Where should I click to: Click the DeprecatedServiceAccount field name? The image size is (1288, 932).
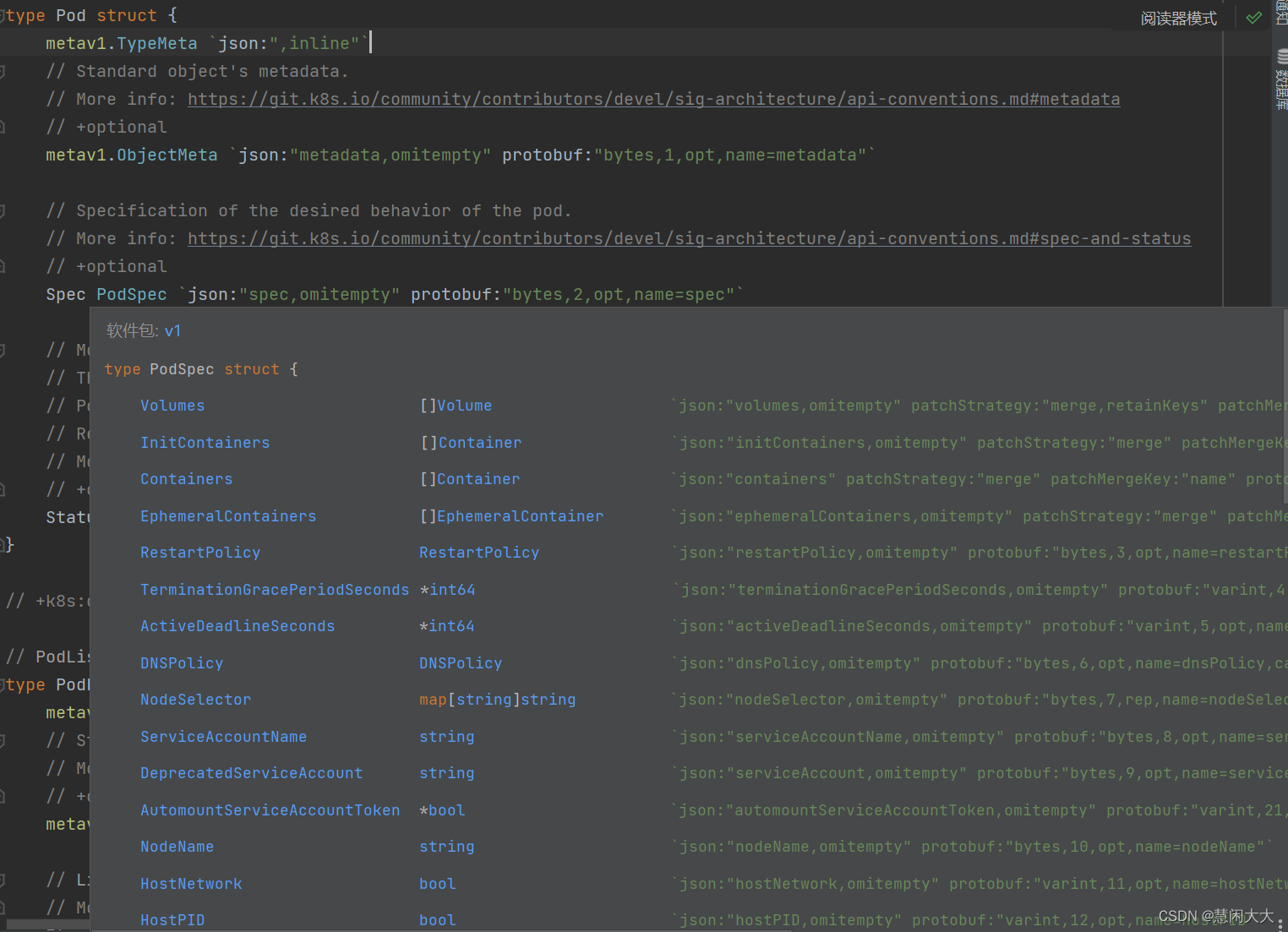click(x=252, y=773)
